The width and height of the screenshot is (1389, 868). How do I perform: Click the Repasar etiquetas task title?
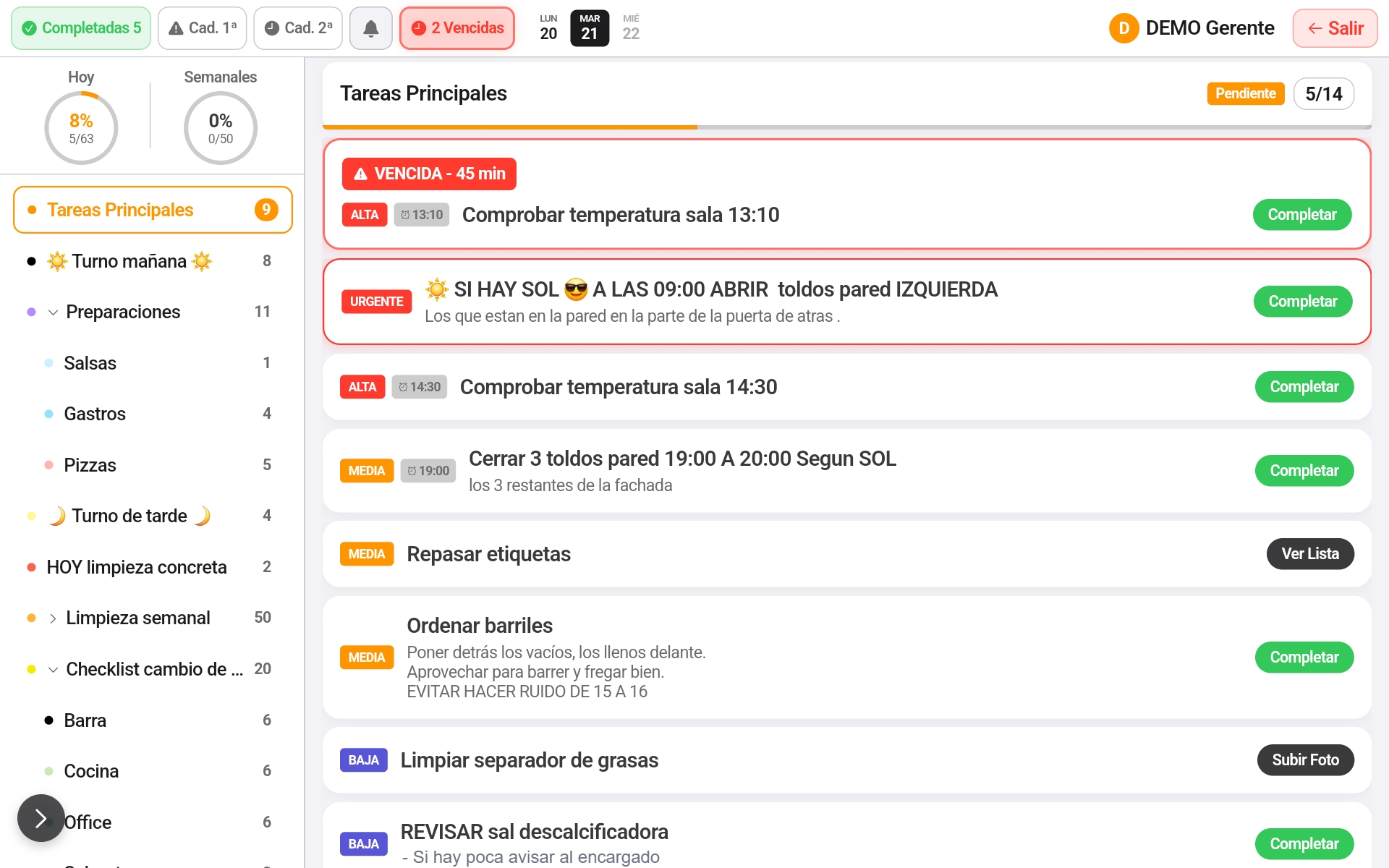pyautogui.click(x=489, y=554)
